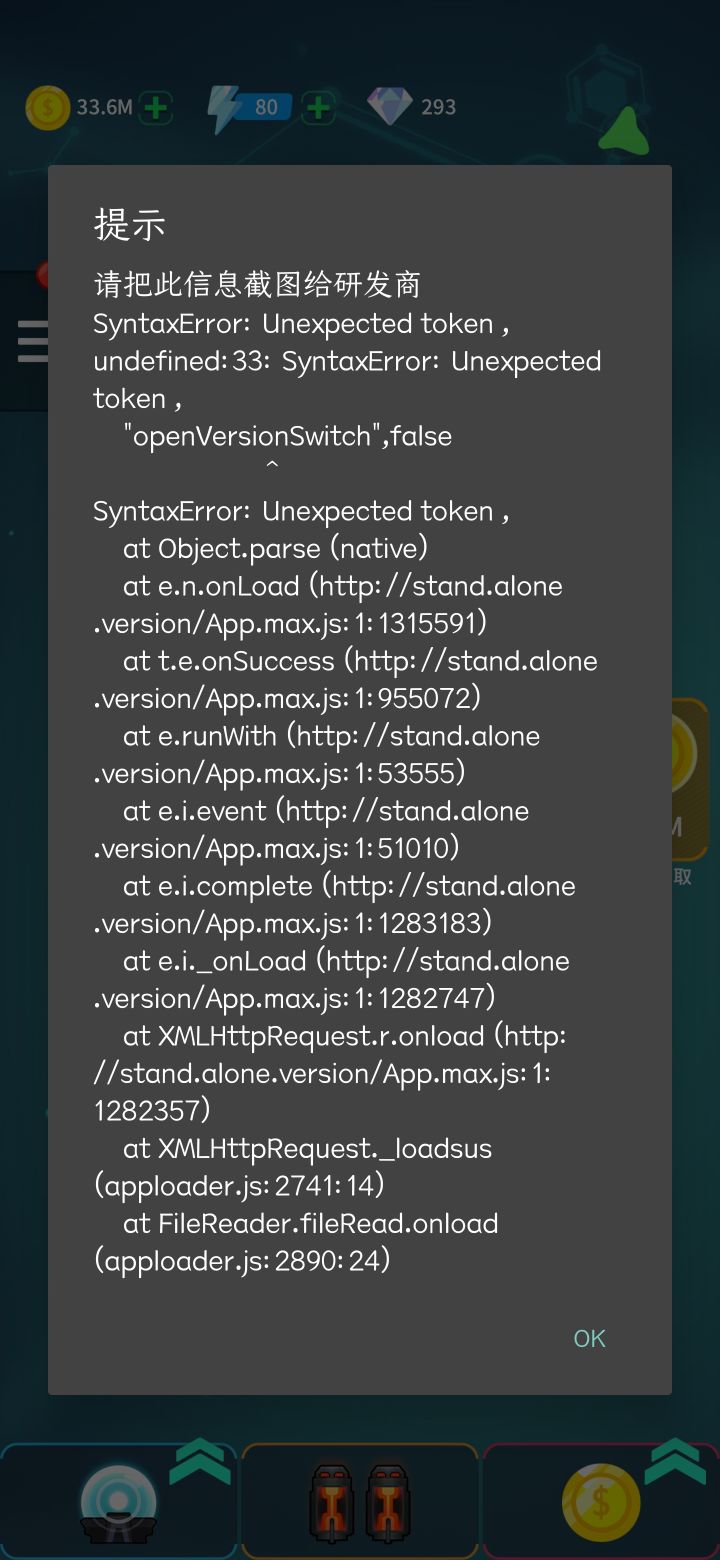Tap the 提示 dialog title

tap(130, 225)
